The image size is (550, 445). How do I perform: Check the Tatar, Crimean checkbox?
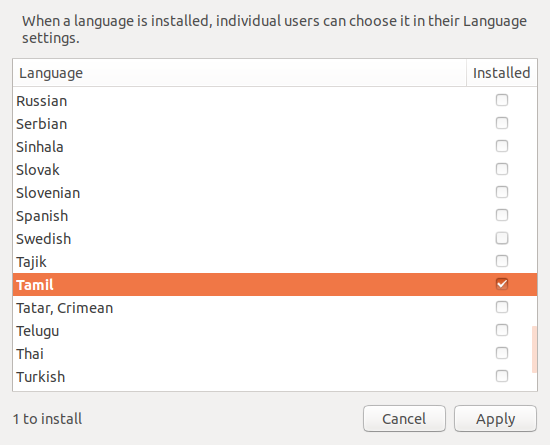point(502,307)
